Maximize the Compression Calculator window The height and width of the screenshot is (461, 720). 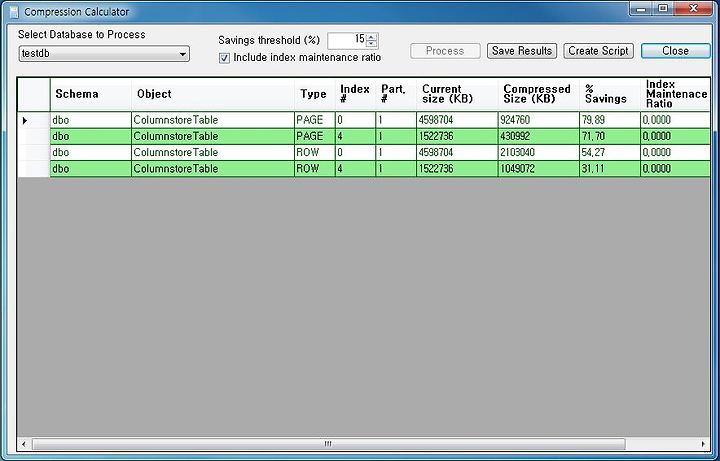tap(664, 9)
